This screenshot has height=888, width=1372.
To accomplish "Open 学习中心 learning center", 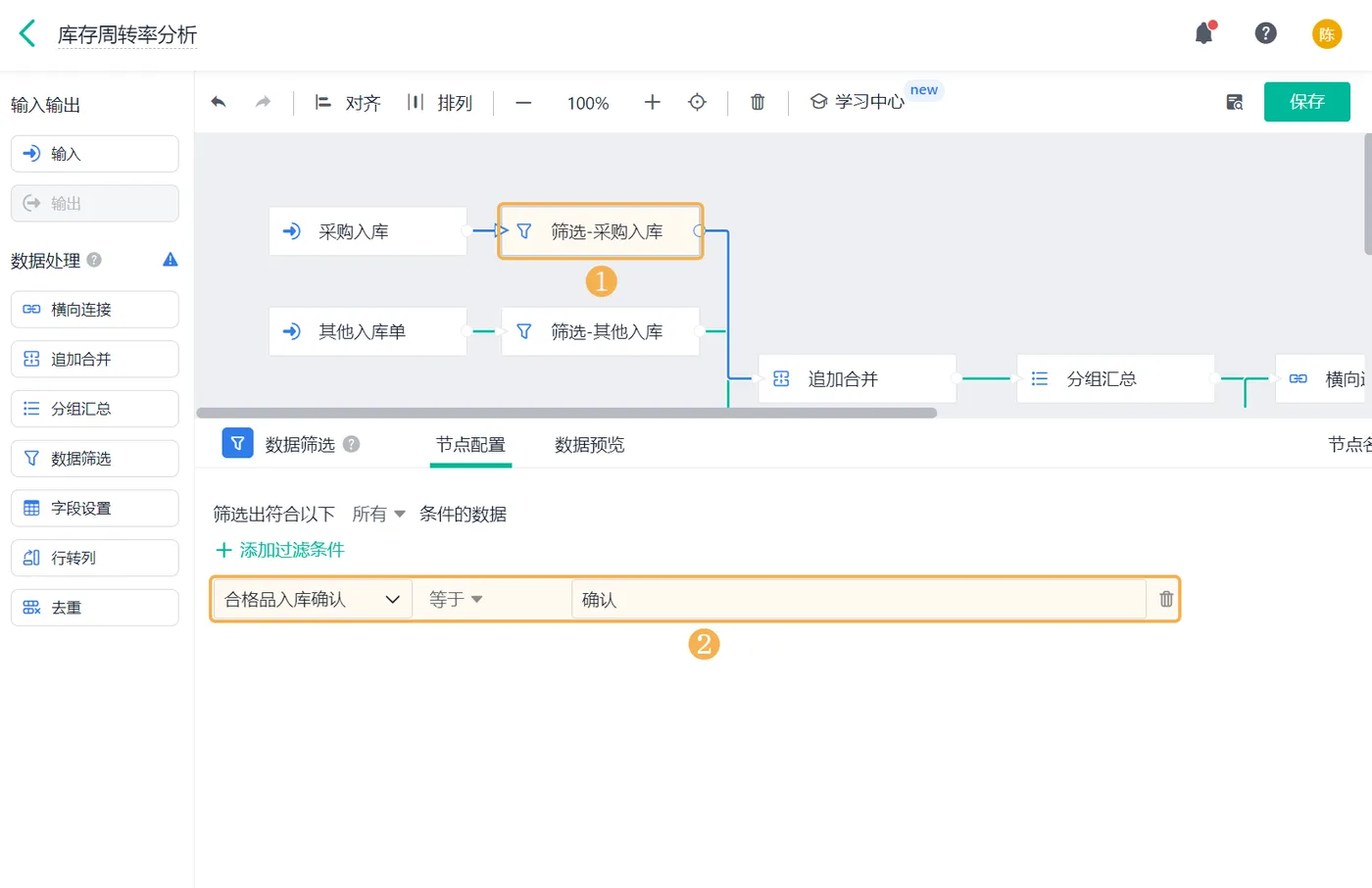I will pos(857,102).
